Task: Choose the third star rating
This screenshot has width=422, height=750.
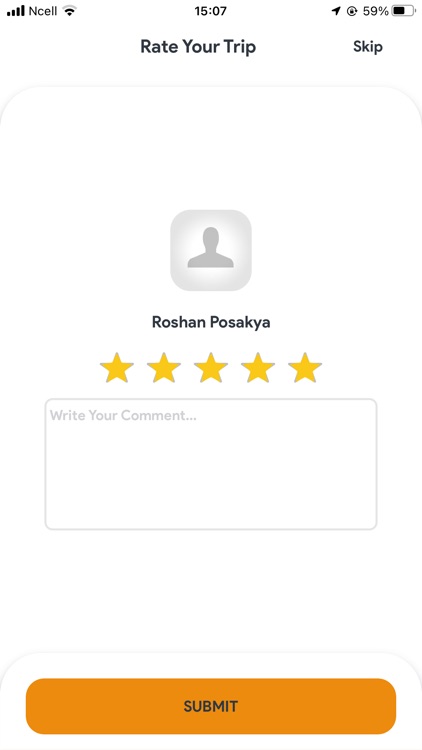Action: (211, 367)
